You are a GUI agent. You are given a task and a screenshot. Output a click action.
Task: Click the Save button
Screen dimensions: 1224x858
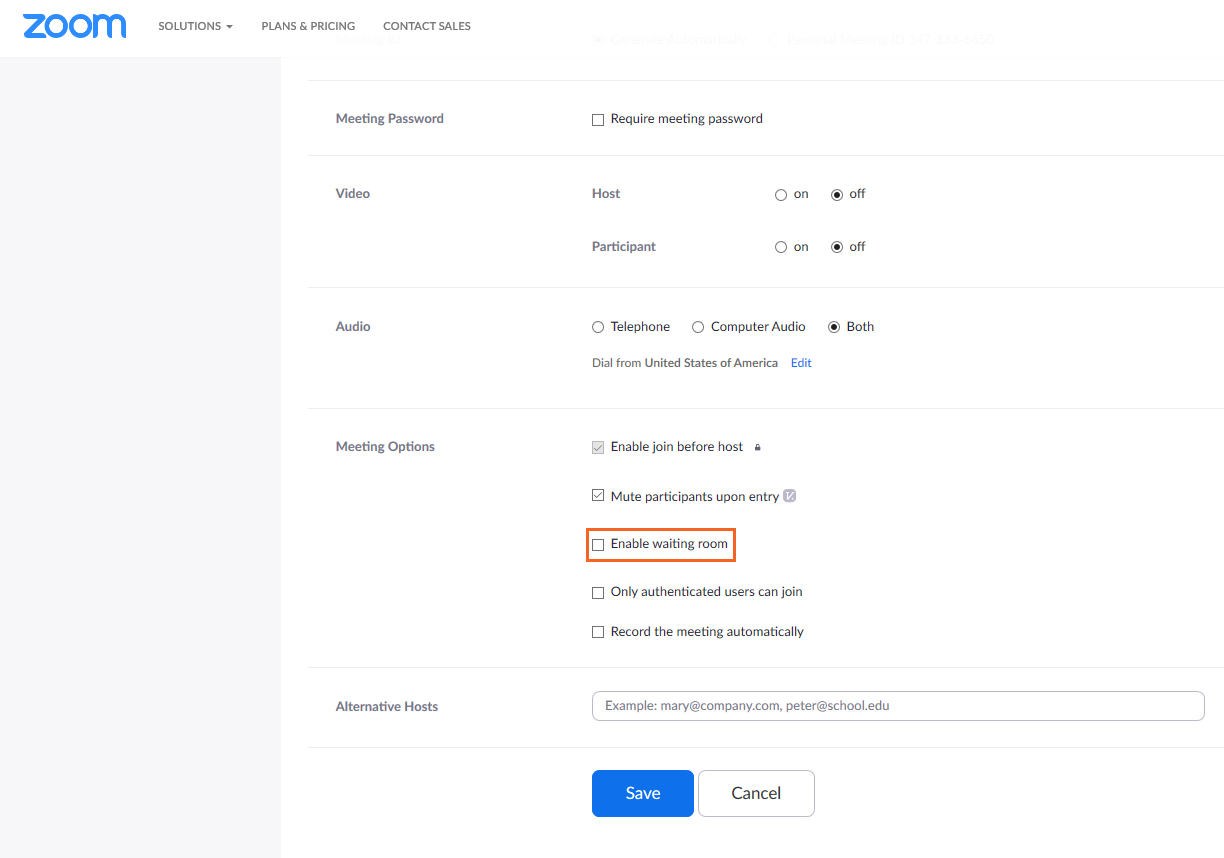642,793
